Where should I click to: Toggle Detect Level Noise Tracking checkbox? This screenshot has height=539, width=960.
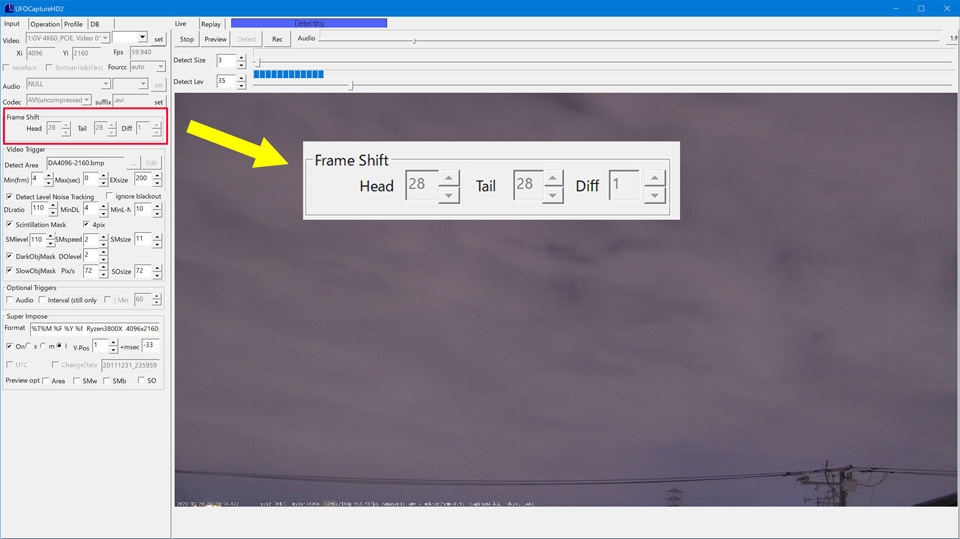(10, 197)
